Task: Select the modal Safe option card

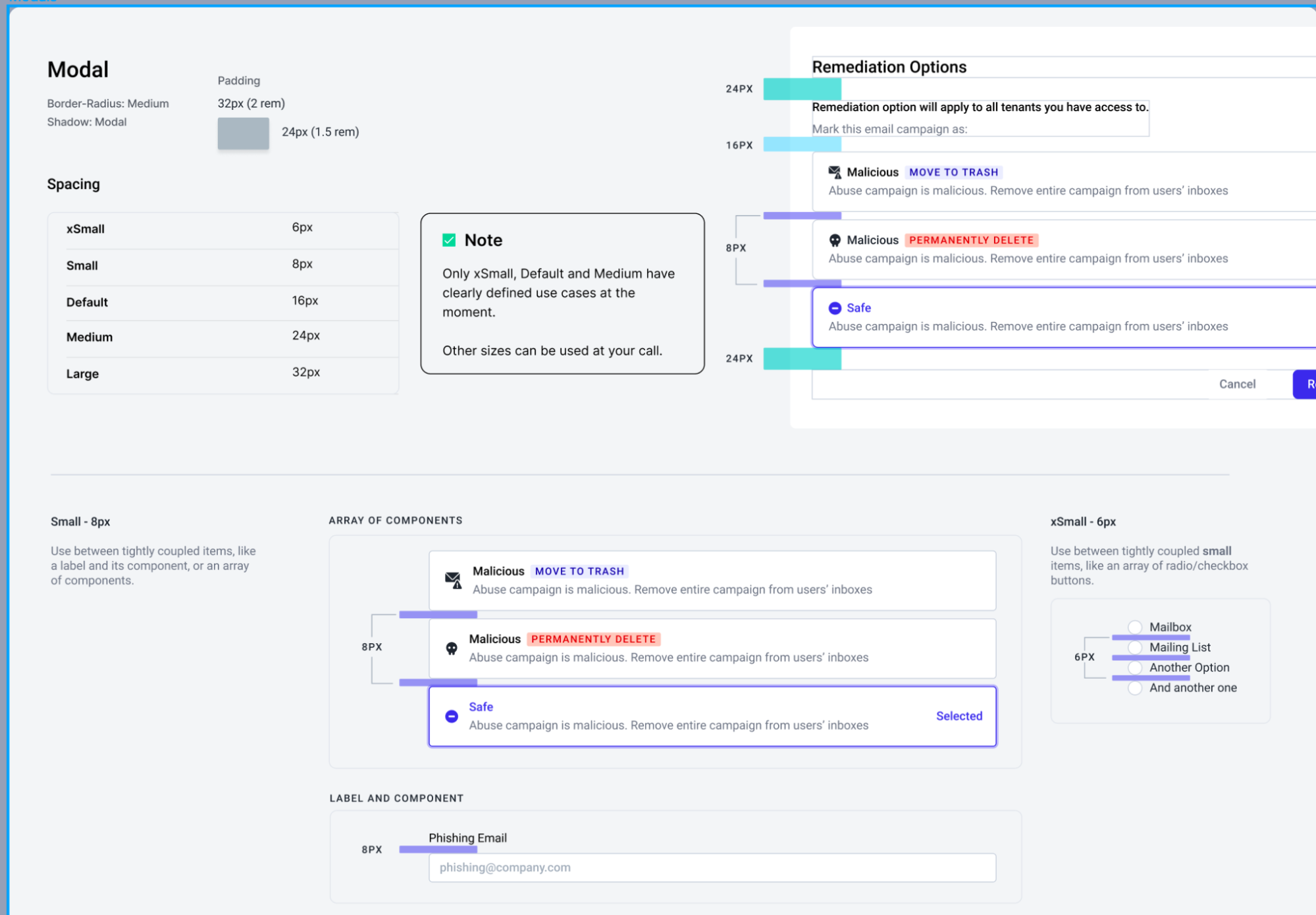Action: click(x=1064, y=317)
